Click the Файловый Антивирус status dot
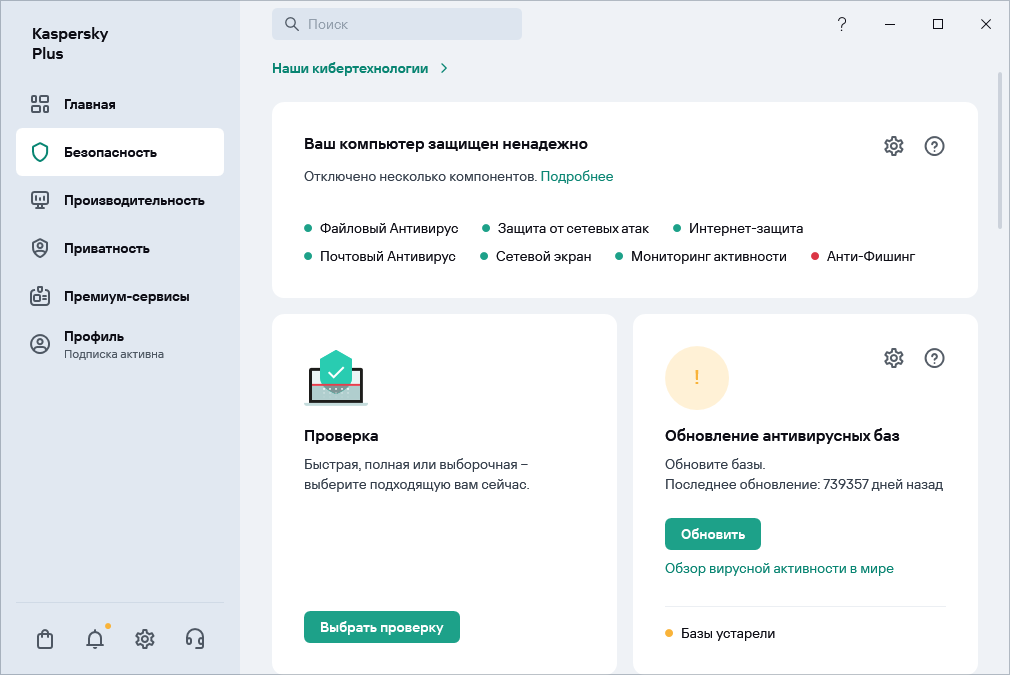This screenshot has width=1010, height=675. (306, 228)
